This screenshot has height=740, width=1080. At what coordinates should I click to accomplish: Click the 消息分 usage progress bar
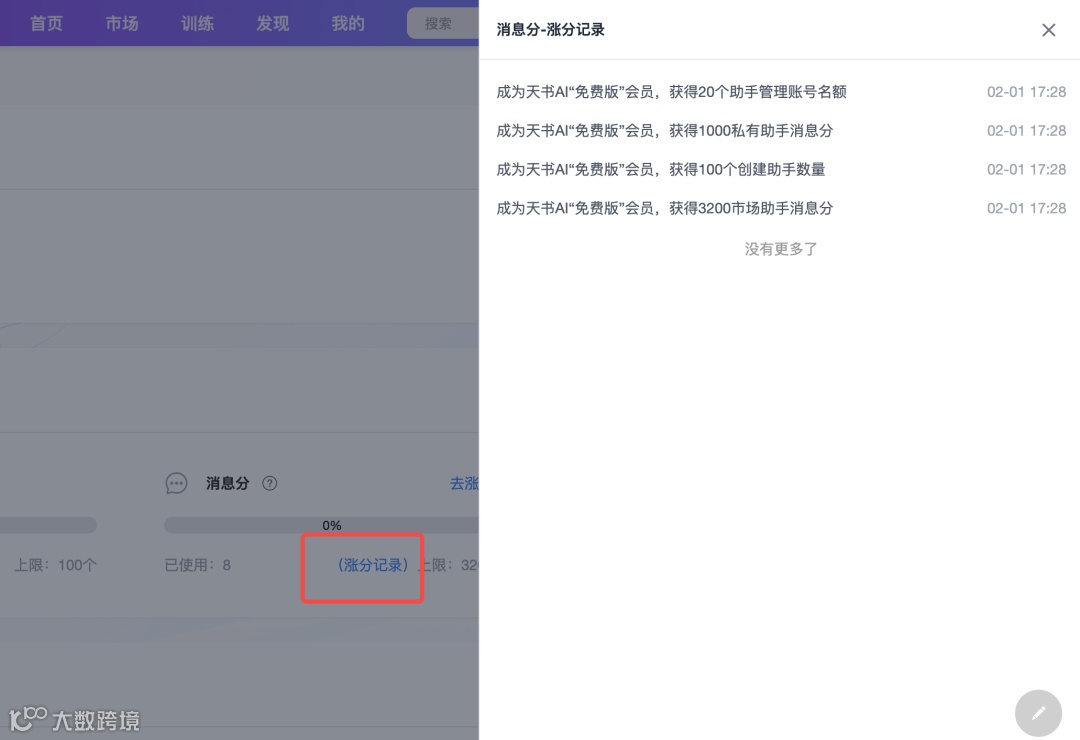pyautogui.click(x=321, y=525)
